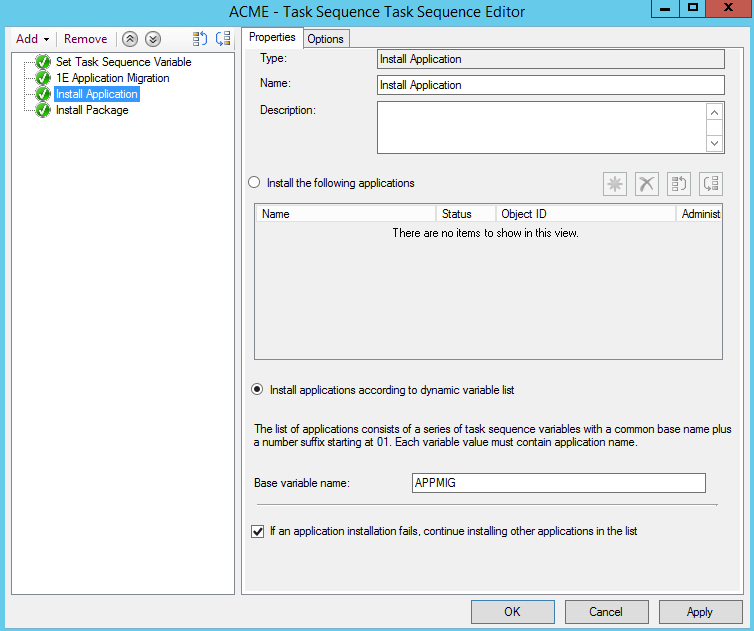Click the collapse all steps double-up arrow
Image resolution: width=754 pixels, height=631 pixels.
pos(130,39)
